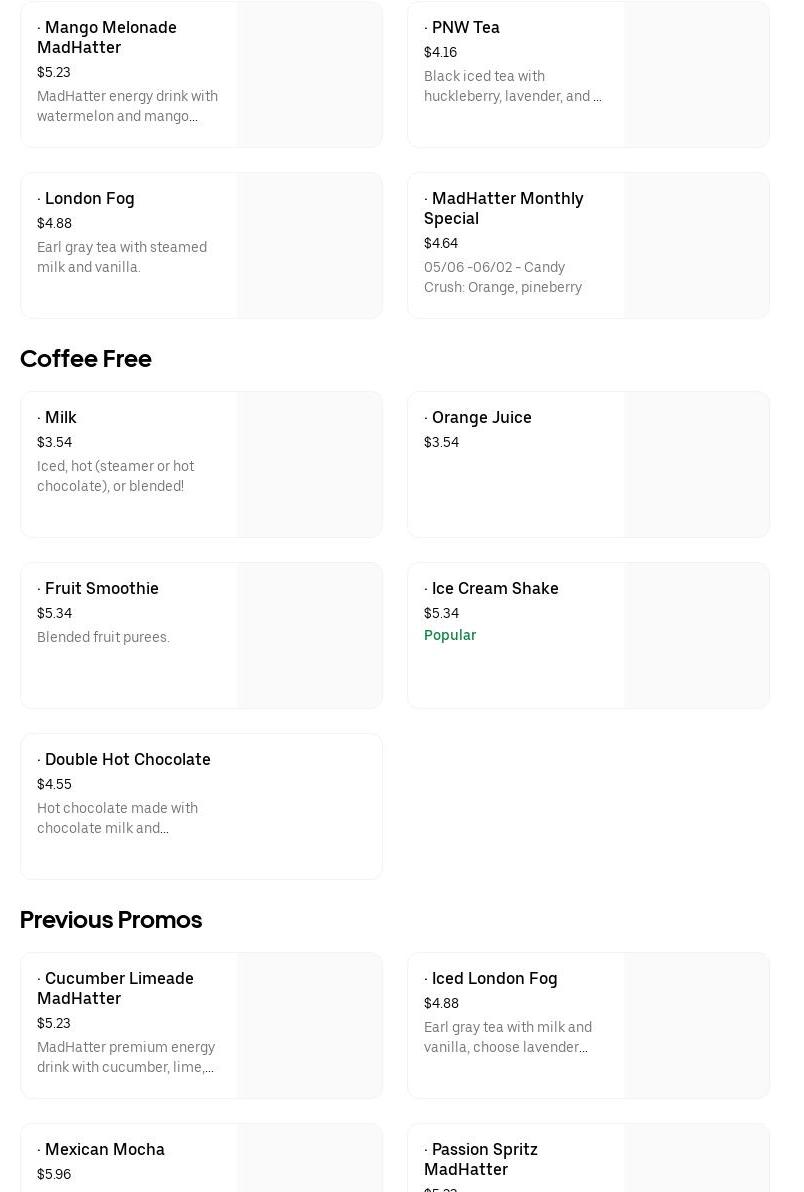Click the Orange Juice image placeholder
804x1192 pixels.
(x=696, y=464)
